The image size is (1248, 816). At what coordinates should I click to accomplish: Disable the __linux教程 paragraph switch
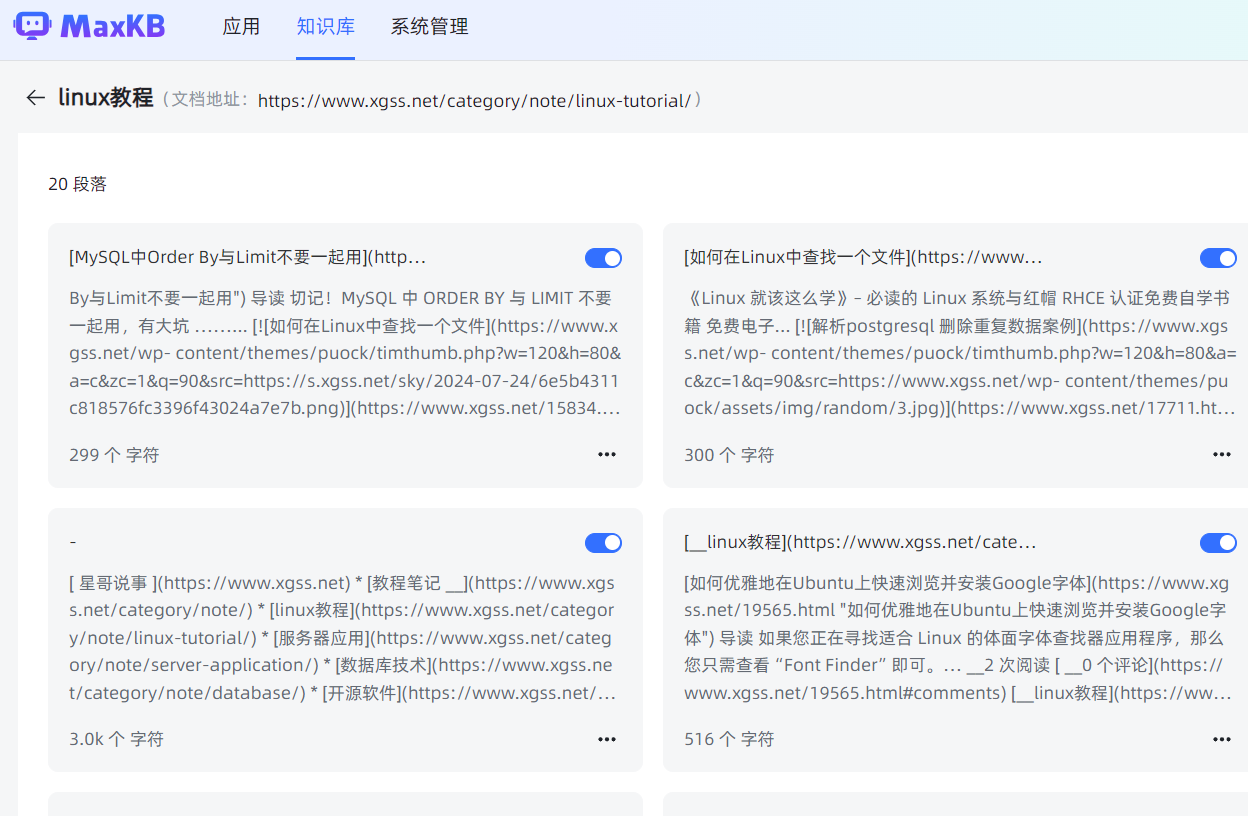click(1218, 543)
